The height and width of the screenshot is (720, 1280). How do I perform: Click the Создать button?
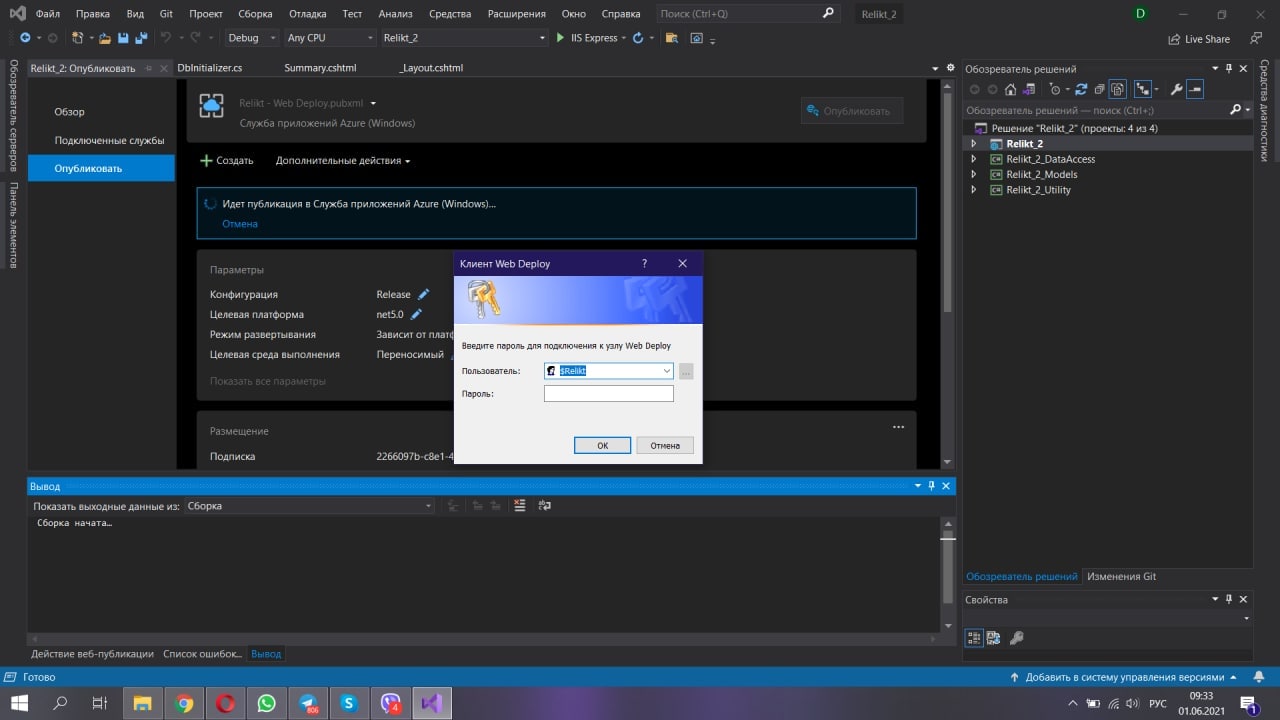pos(226,161)
